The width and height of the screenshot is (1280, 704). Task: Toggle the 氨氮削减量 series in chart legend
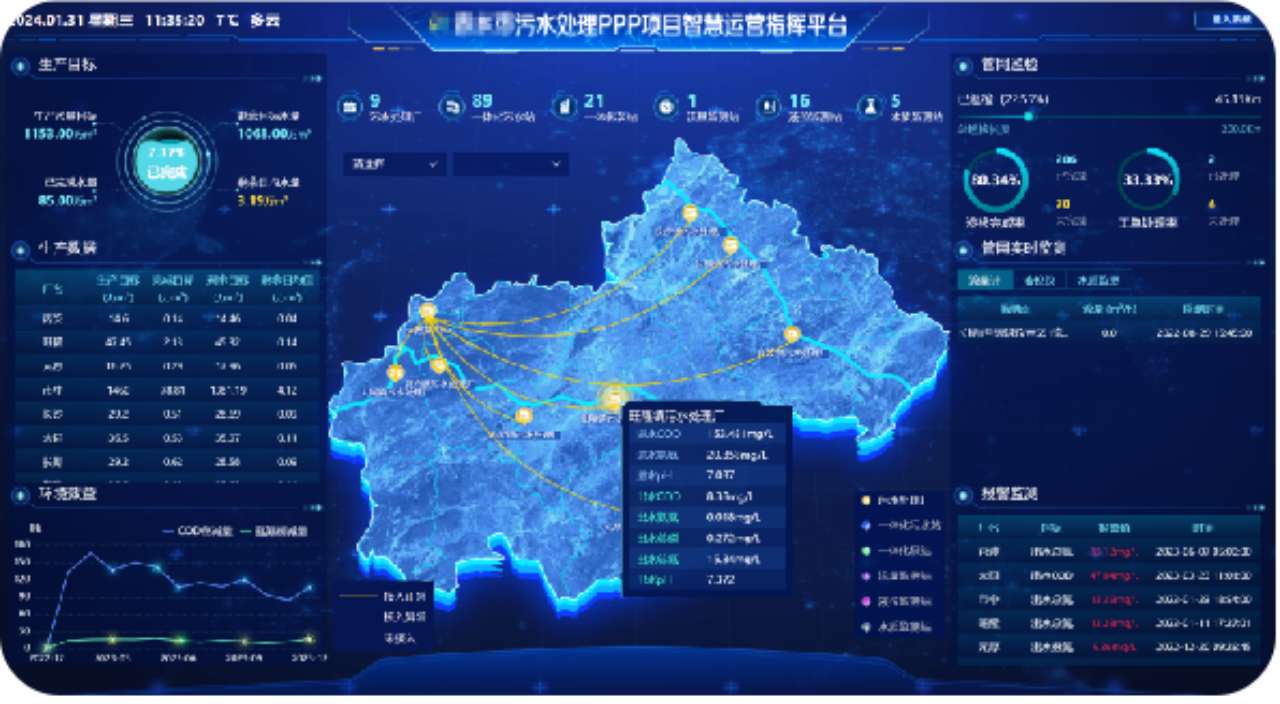pyautogui.click(x=273, y=531)
